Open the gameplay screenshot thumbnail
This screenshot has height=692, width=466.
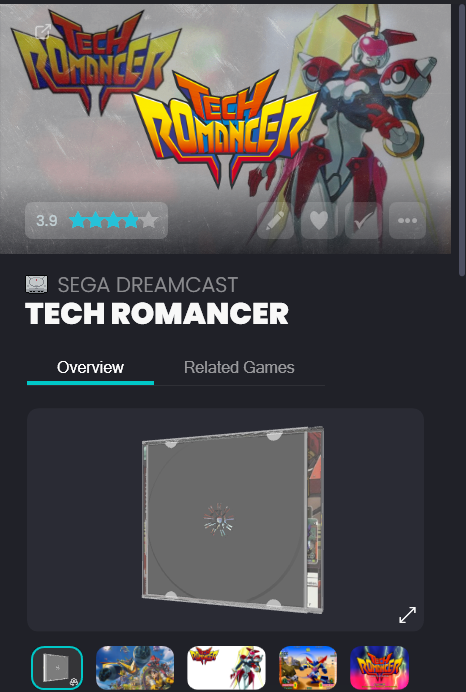point(308,668)
